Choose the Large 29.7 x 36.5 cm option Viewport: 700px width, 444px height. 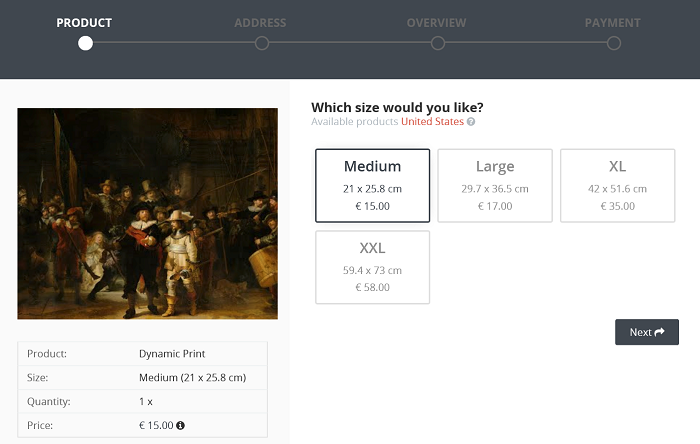495,185
